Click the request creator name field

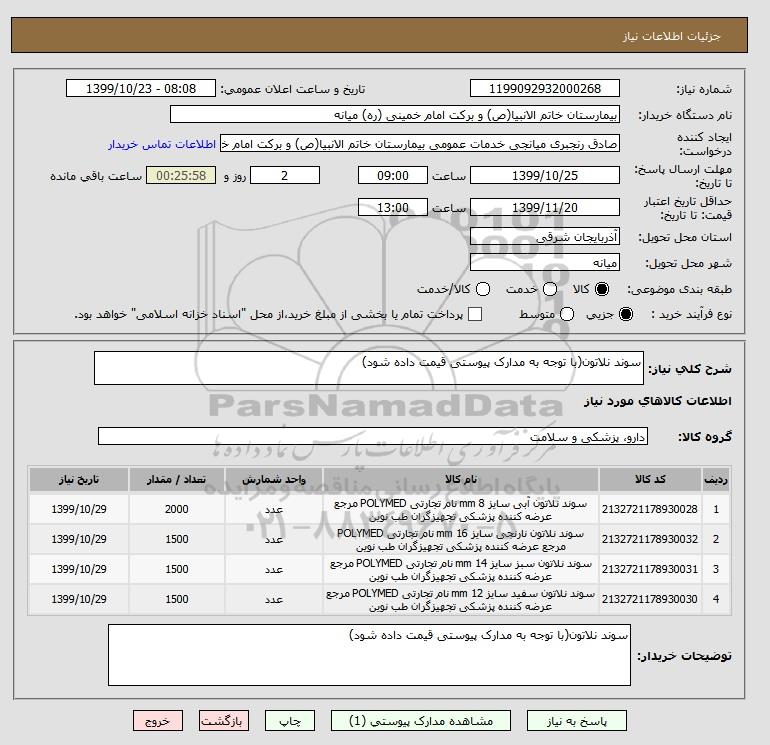pyautogui.click(x=420, y=144)
